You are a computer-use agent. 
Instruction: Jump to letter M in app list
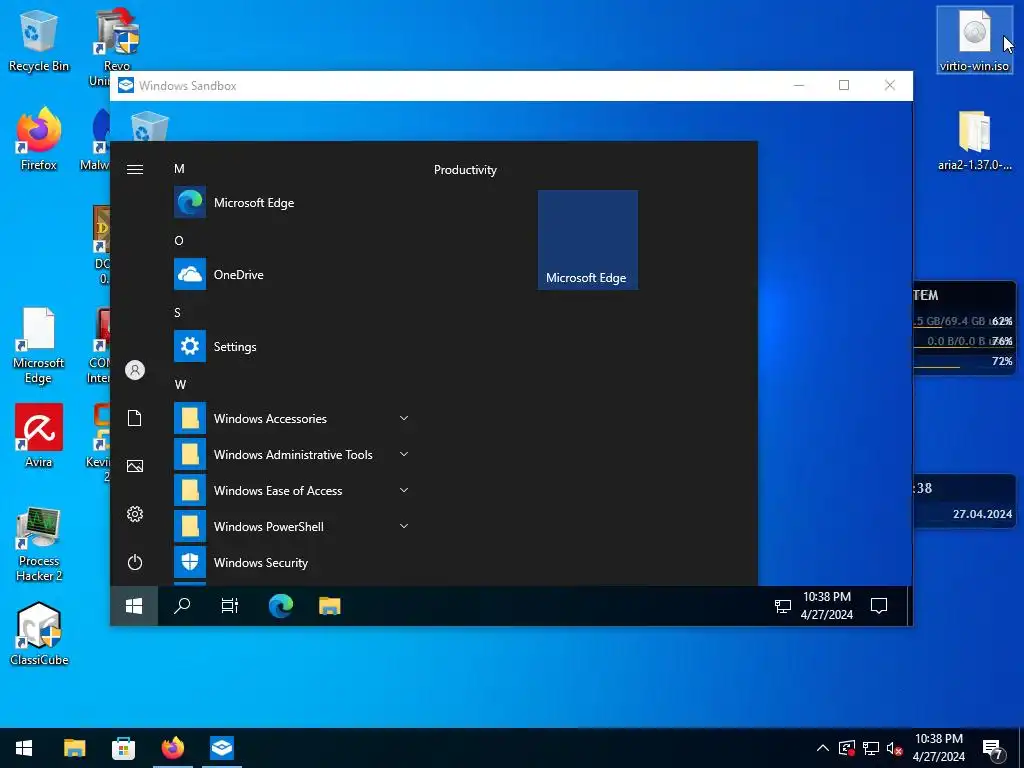click(x=179, y=168)
